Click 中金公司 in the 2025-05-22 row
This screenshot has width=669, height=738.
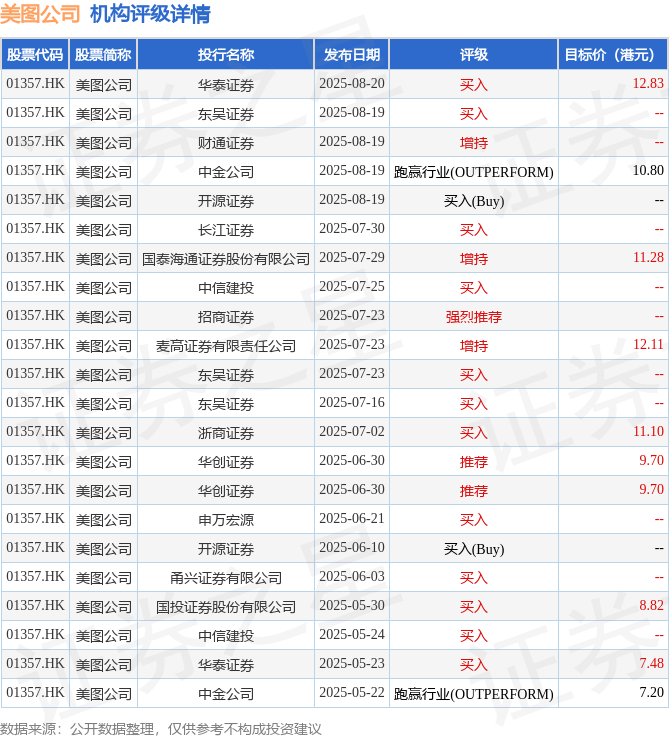pyautogui.click(x=226, y=694)
